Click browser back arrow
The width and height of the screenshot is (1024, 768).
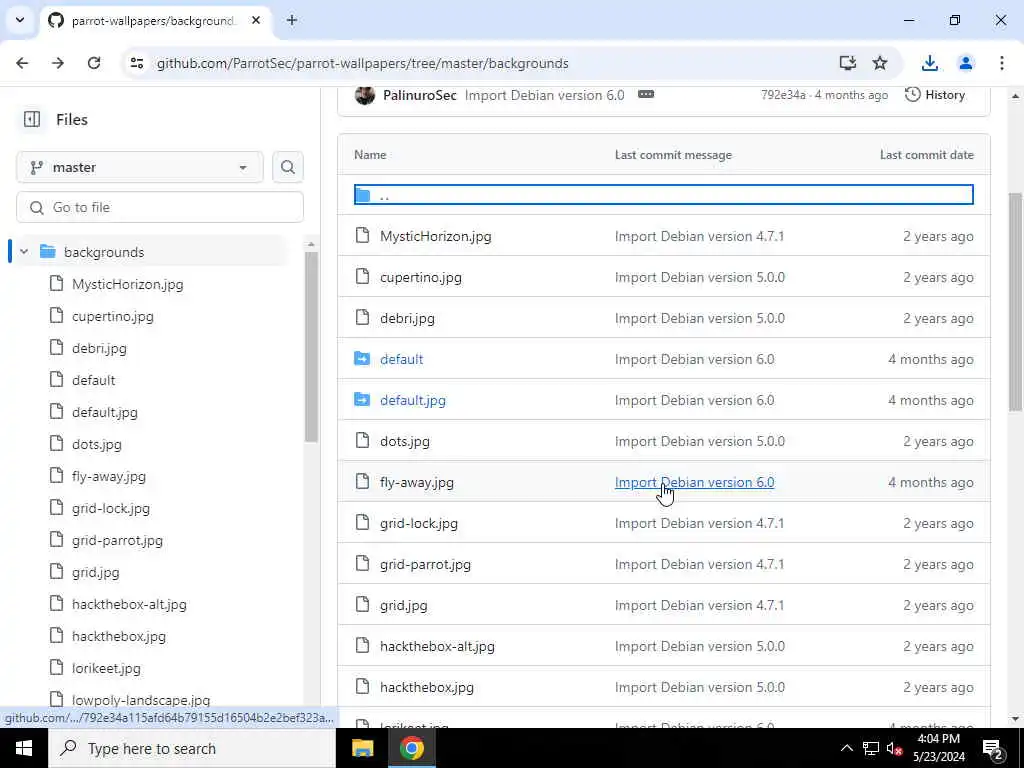tap(22, 63)
